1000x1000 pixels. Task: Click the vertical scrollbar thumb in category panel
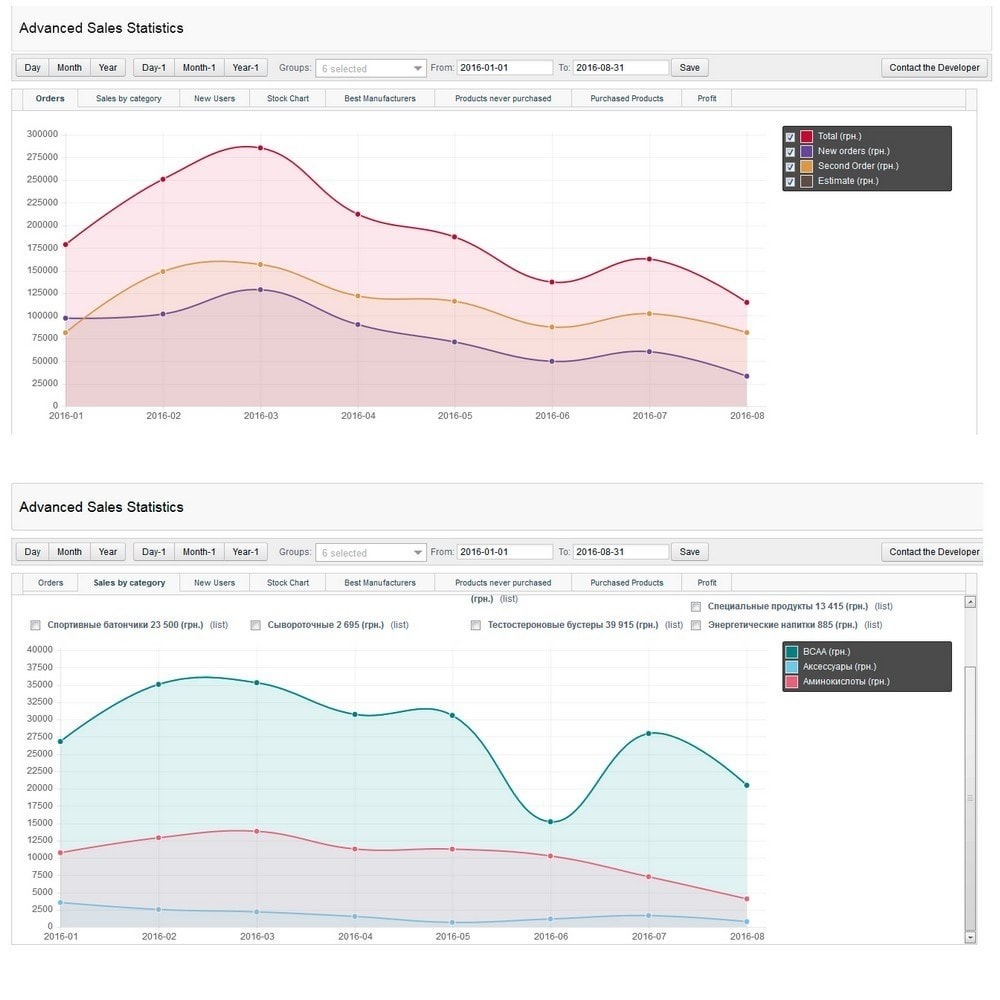[x=970, y=798]
